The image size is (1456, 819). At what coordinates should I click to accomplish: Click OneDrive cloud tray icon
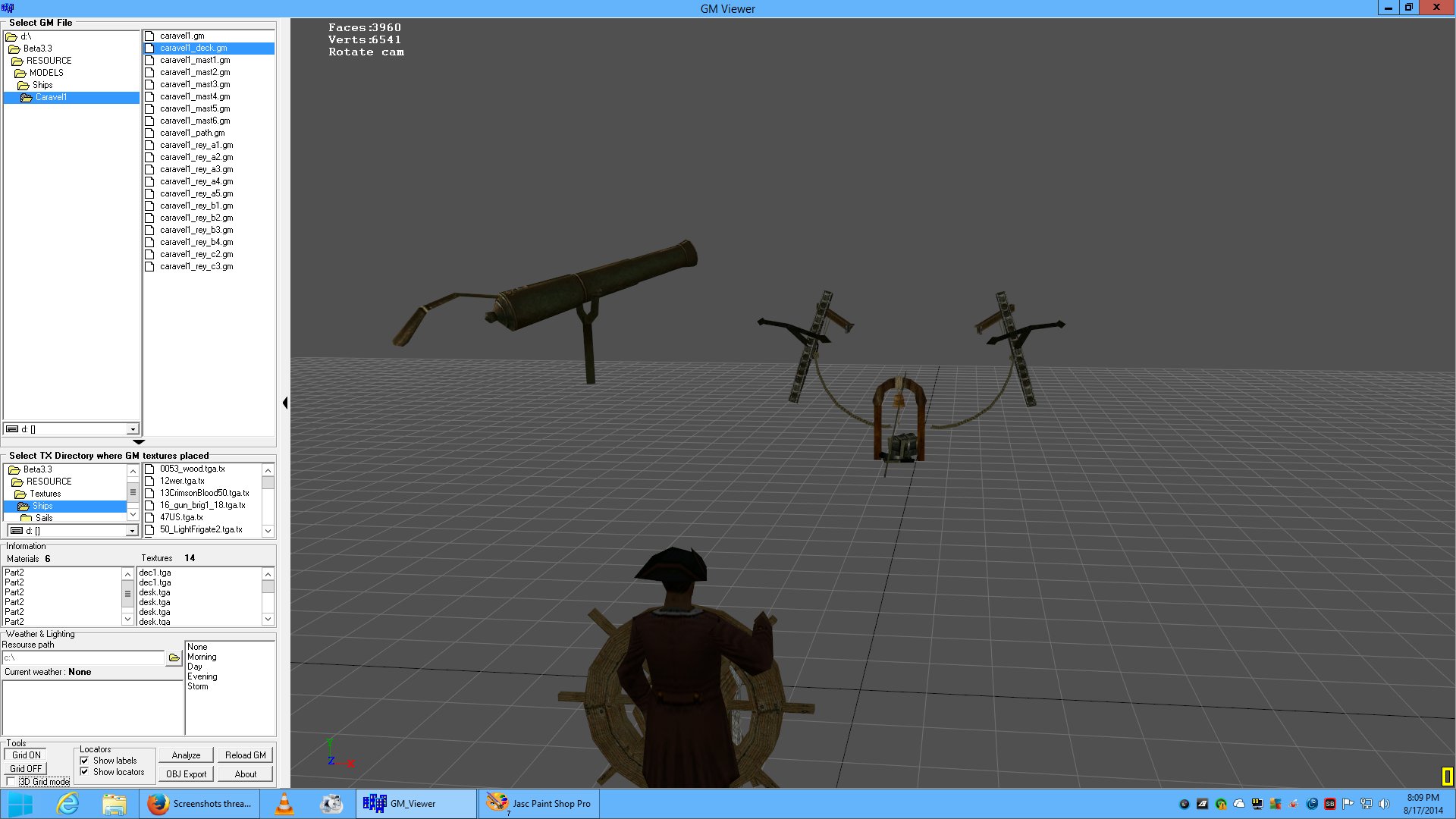click(x=1239, y=804)
